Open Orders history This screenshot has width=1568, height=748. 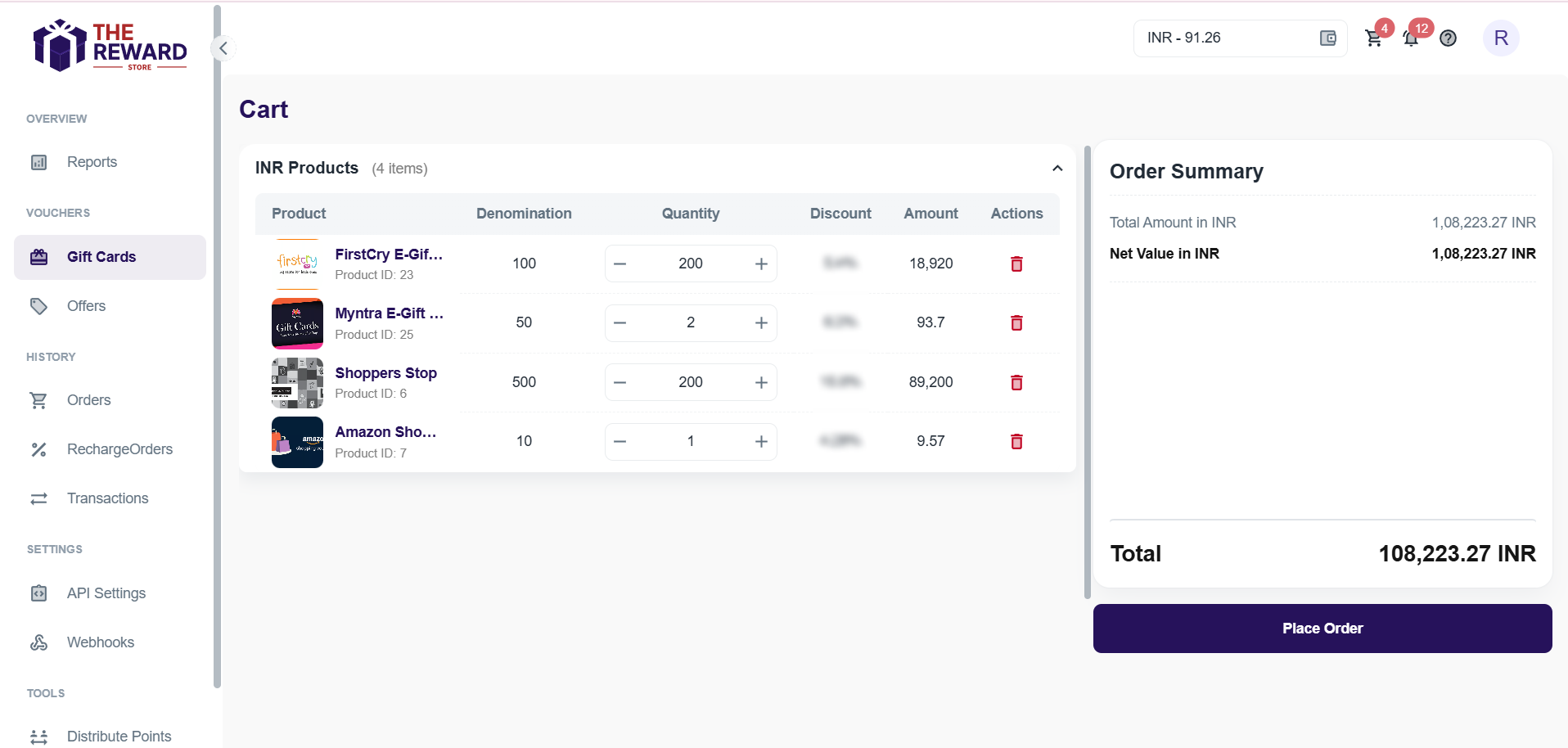point(110,400)
